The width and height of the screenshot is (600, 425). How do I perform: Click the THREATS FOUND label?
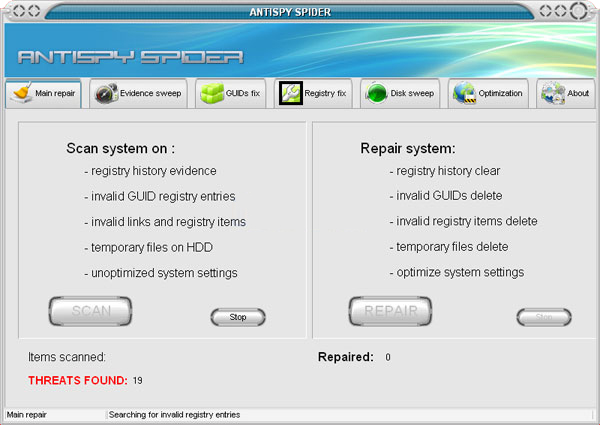[x=78, y=380]
